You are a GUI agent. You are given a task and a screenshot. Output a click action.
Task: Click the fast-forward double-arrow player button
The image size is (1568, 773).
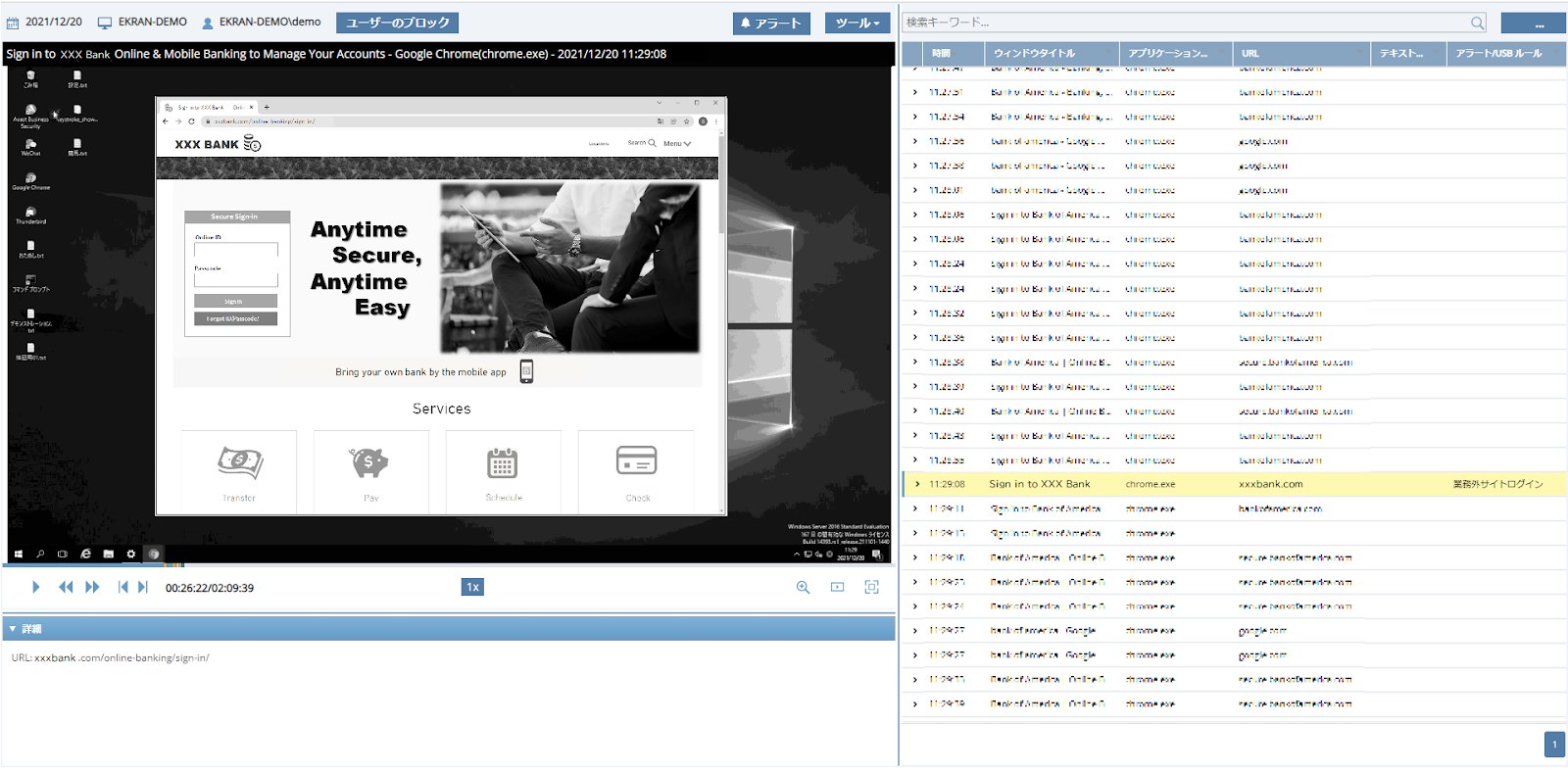click(x=92, y=587)
